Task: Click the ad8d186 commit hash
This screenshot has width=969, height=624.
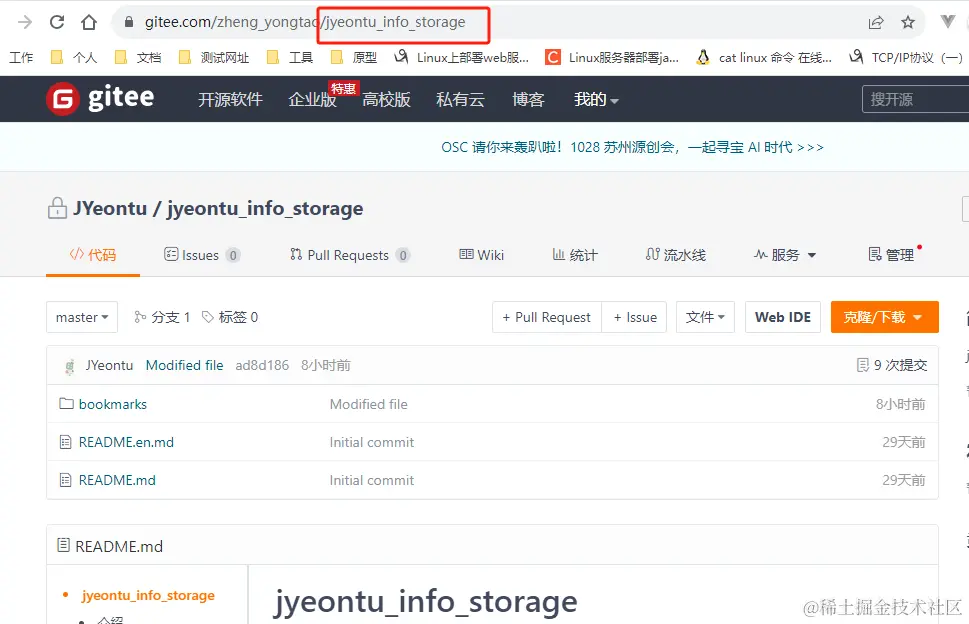Action: click(x=262, y=365)
